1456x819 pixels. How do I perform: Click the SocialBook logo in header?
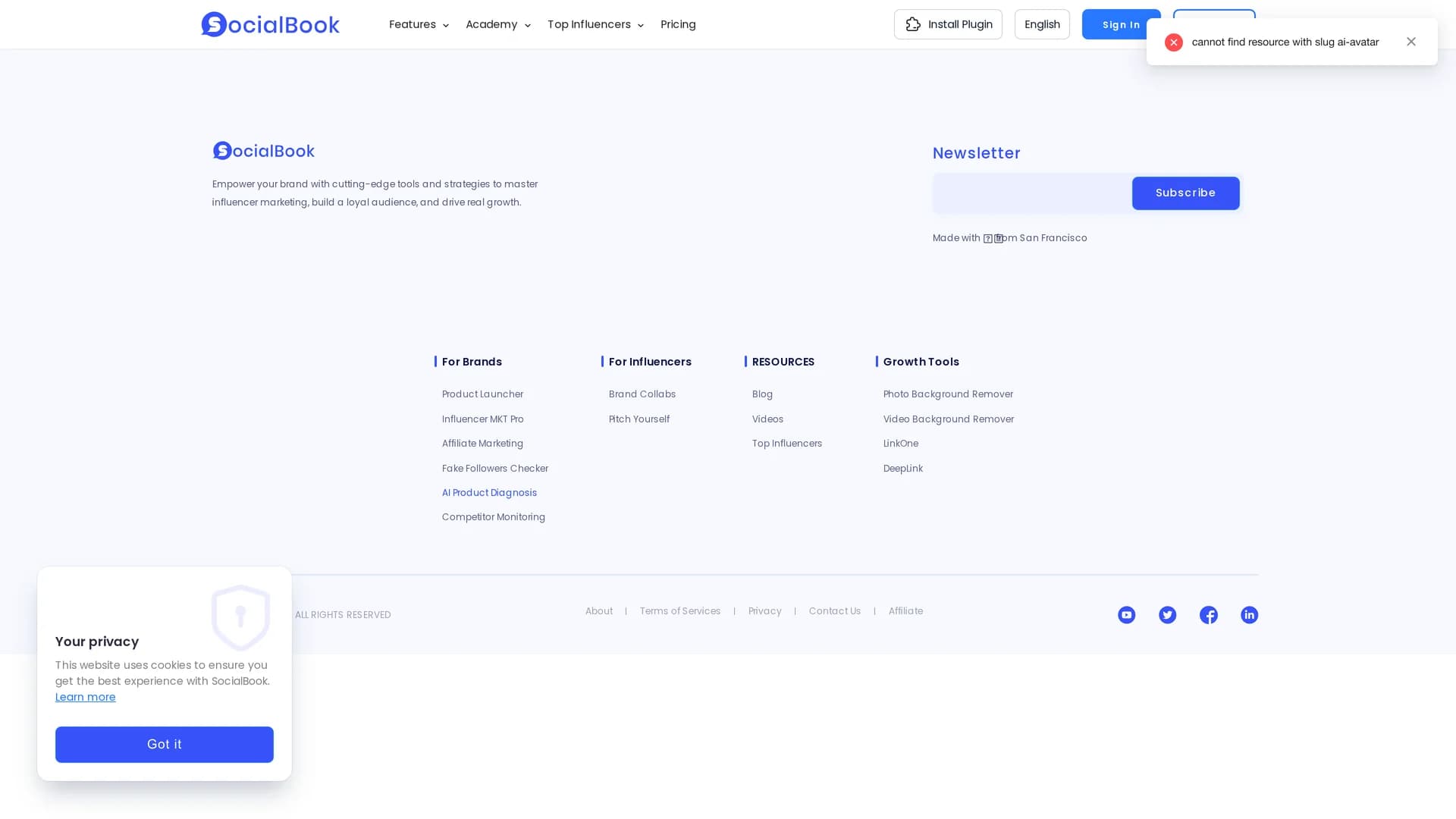270,24
